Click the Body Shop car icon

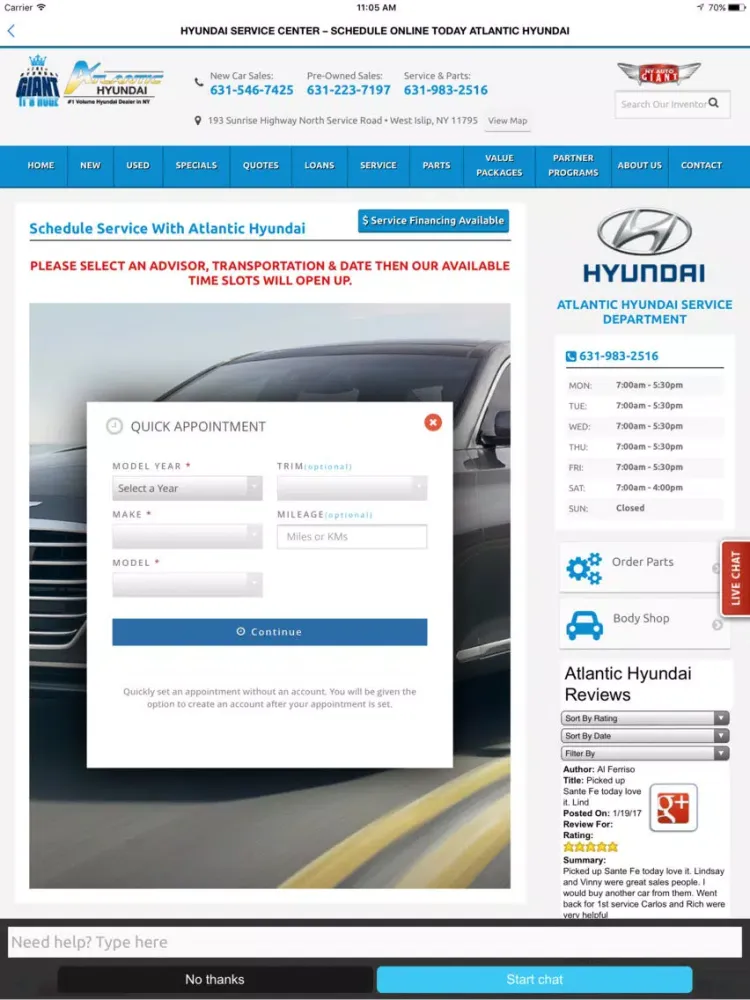point(584,625)
